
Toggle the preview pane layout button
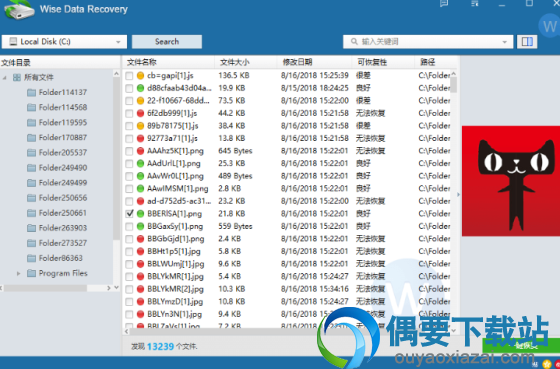coord(527,42)
